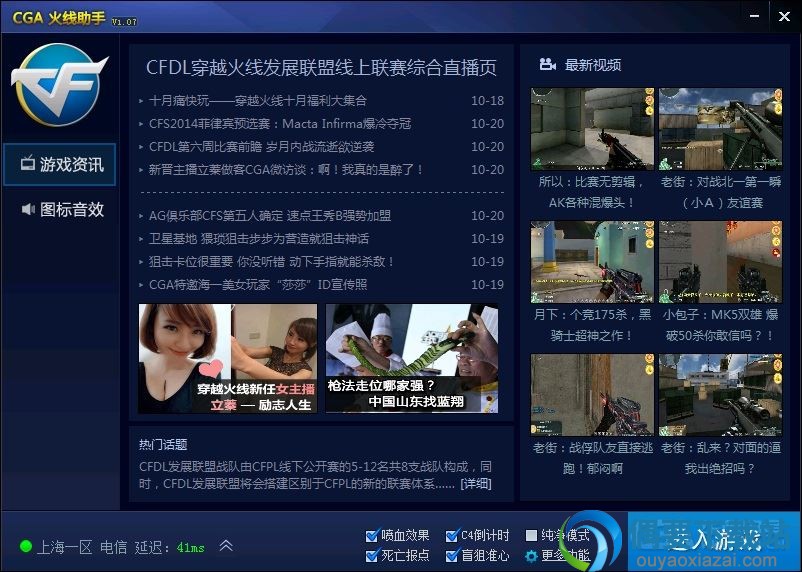Open news AG俱乐部CFS第五人确定
Image resolution: width=802 pixels, height=572 pixels.
tap(270, 215)
